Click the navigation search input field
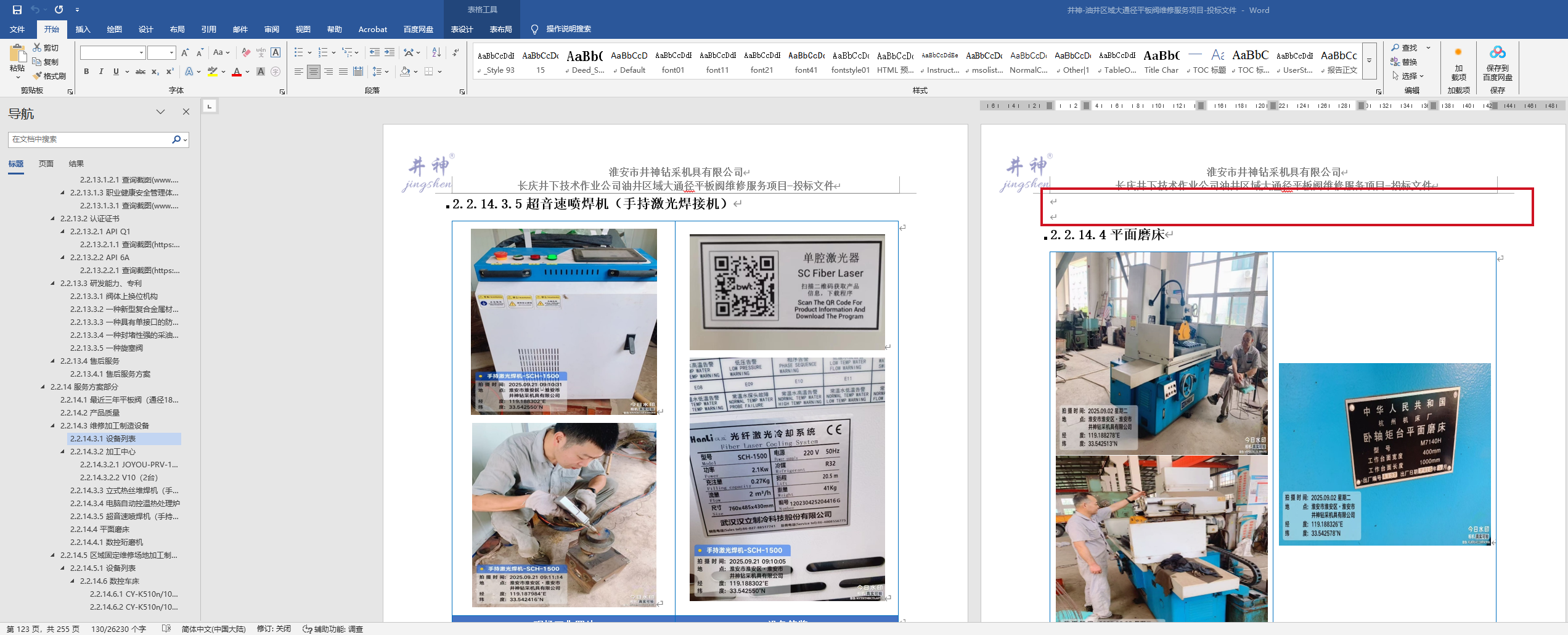This screenshot has width=1568, height=635. click(89, 139)
